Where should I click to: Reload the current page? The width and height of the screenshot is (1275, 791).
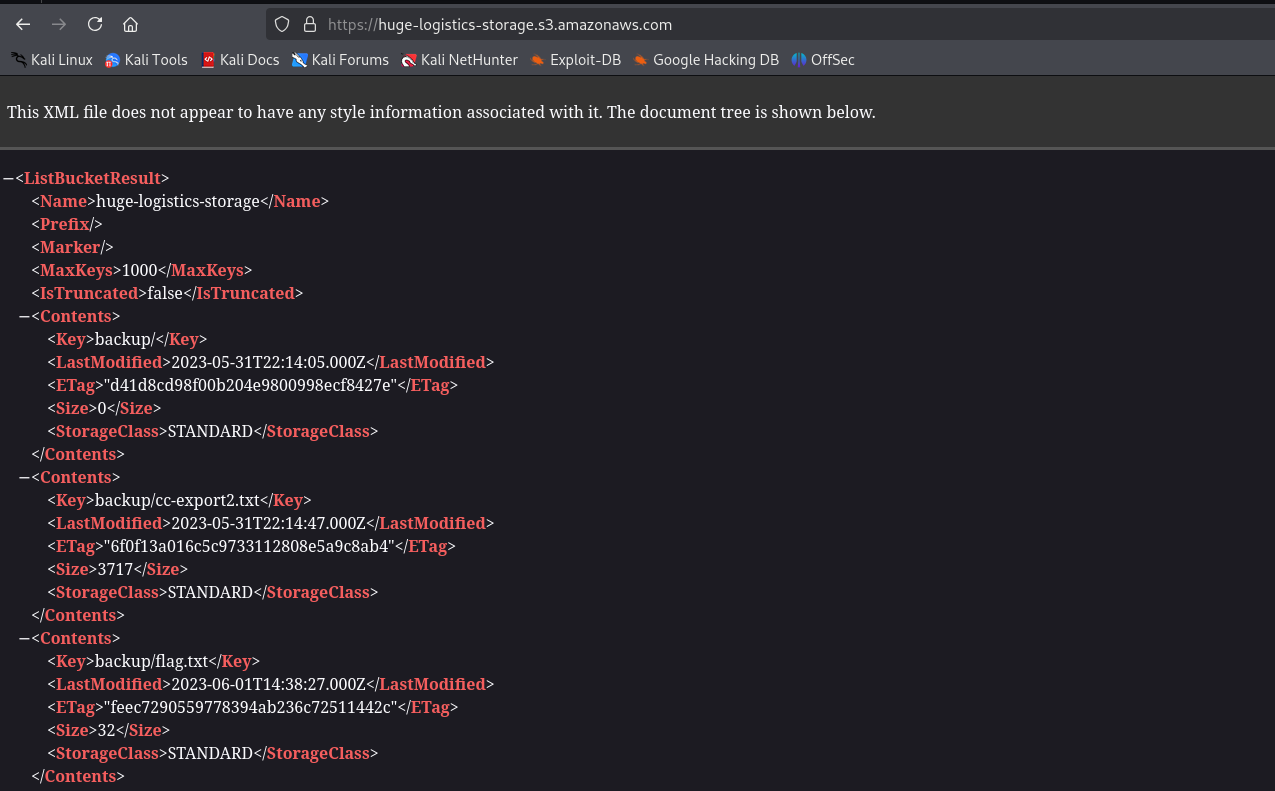(95, 24)
